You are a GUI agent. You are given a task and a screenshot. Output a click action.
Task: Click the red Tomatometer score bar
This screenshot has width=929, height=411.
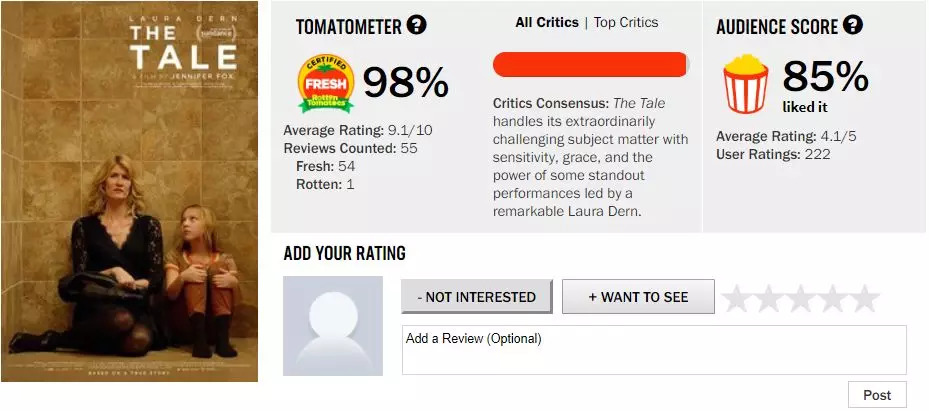pyautogui.click(x=590, y=64)
